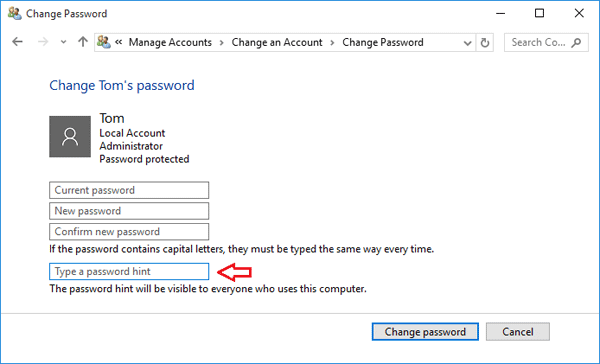Go back using the back arrow

tap(17, 42)
